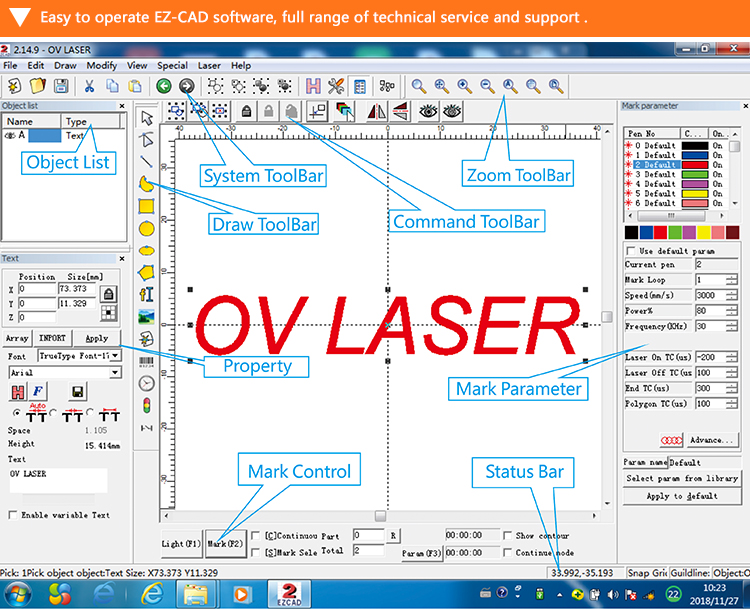Pick the yellow color swatch in palette
The height and width of the screenshot is (610, 750).
pyautogui.click(x=704, y=232)
